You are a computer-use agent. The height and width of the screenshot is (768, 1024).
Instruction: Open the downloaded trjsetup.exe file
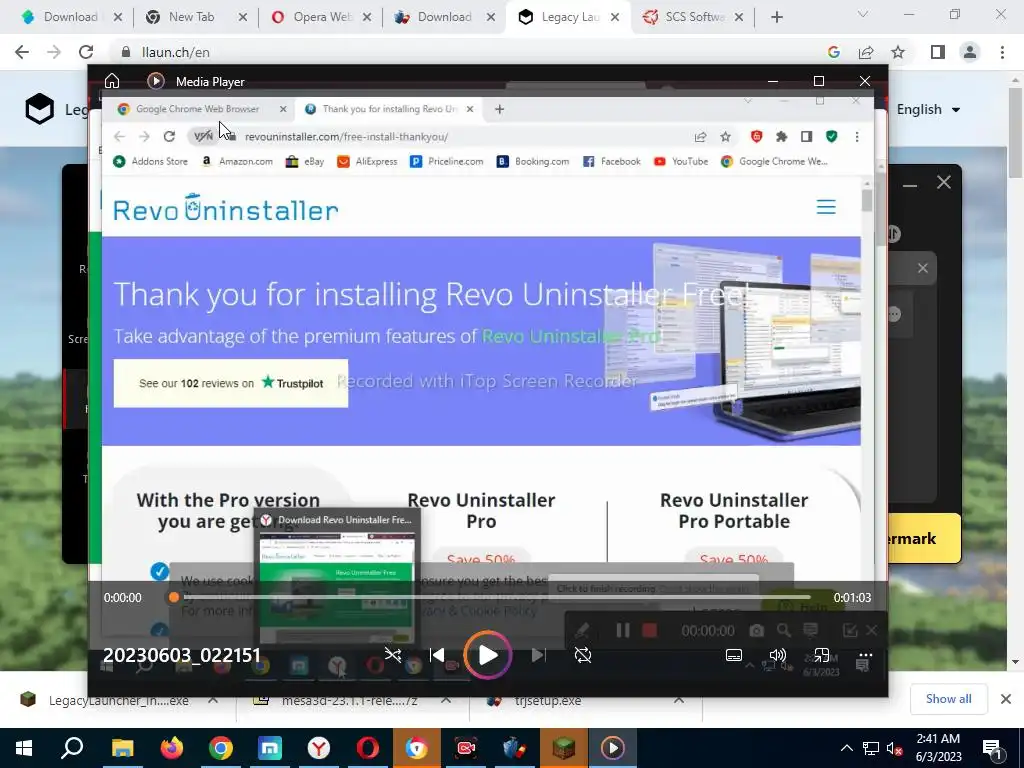pyautogui.click(x=547, y=699)
